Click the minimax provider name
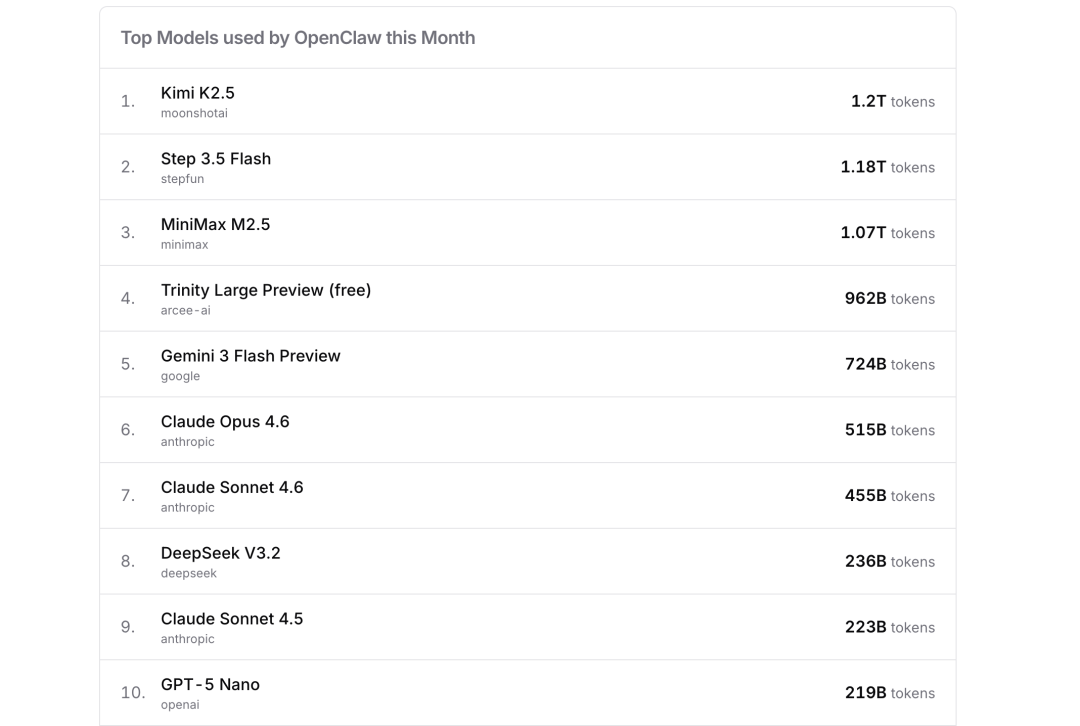This screenshot has width=1080, height=726. tap(185, 245)
